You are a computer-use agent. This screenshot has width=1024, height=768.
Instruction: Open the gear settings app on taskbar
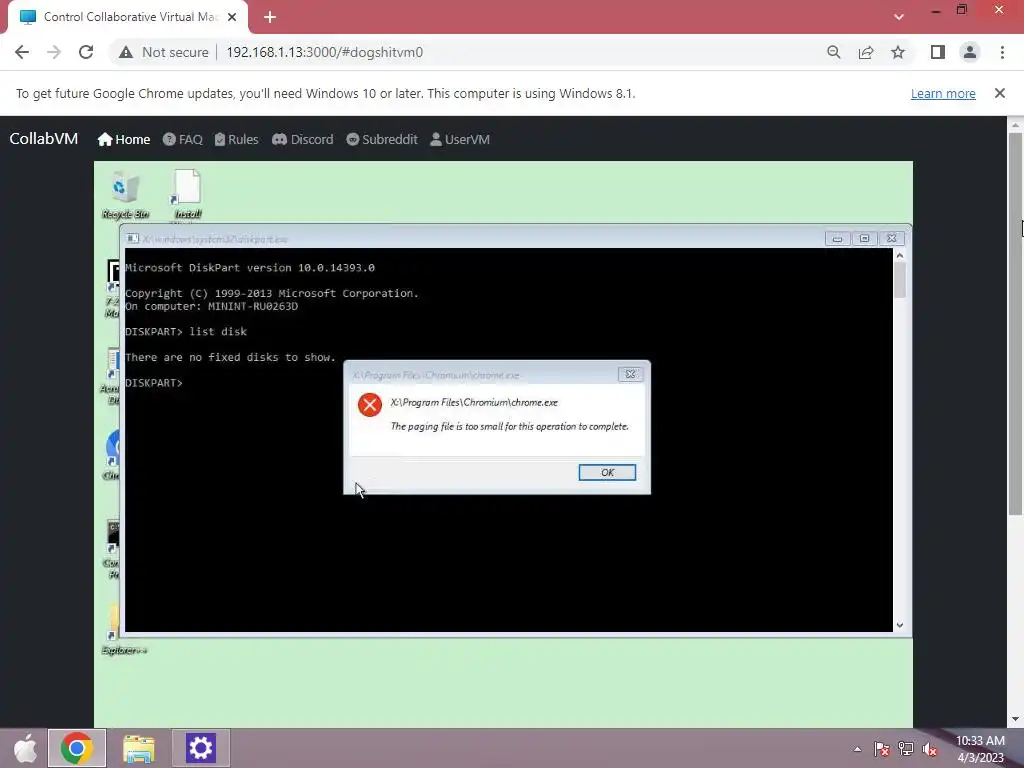pos(200,748)
